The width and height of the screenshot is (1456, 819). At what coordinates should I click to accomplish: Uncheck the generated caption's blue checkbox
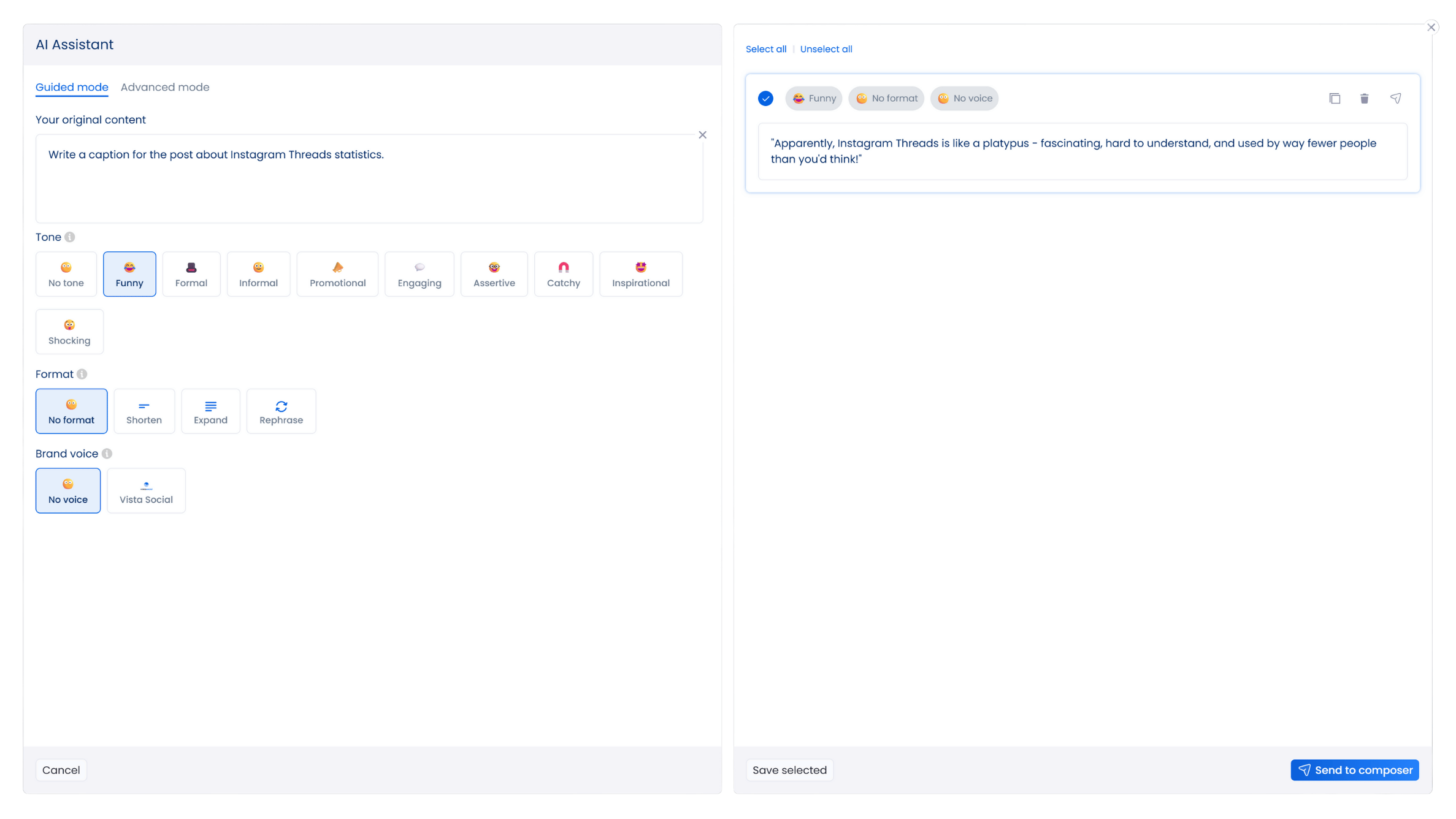pos(765,98)
